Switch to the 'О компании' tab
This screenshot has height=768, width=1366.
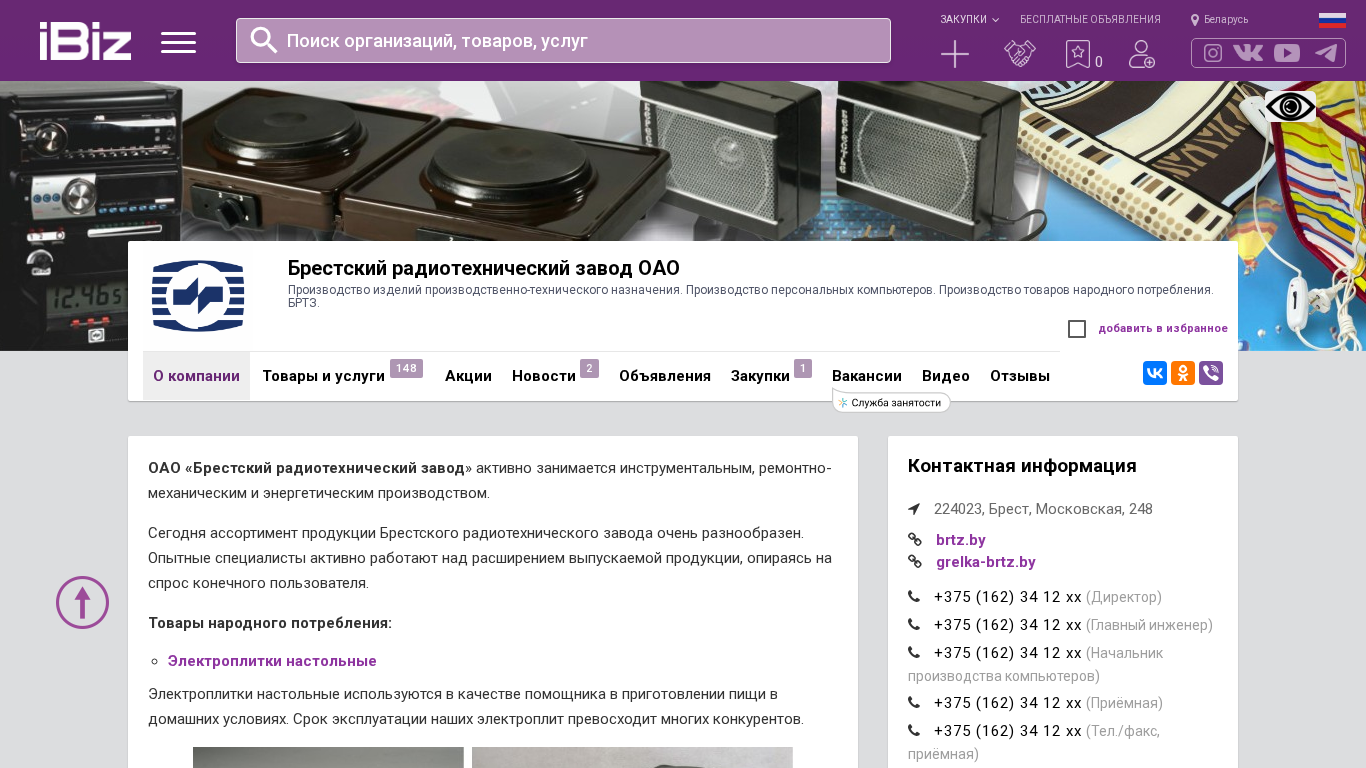[x=196, y=376]
